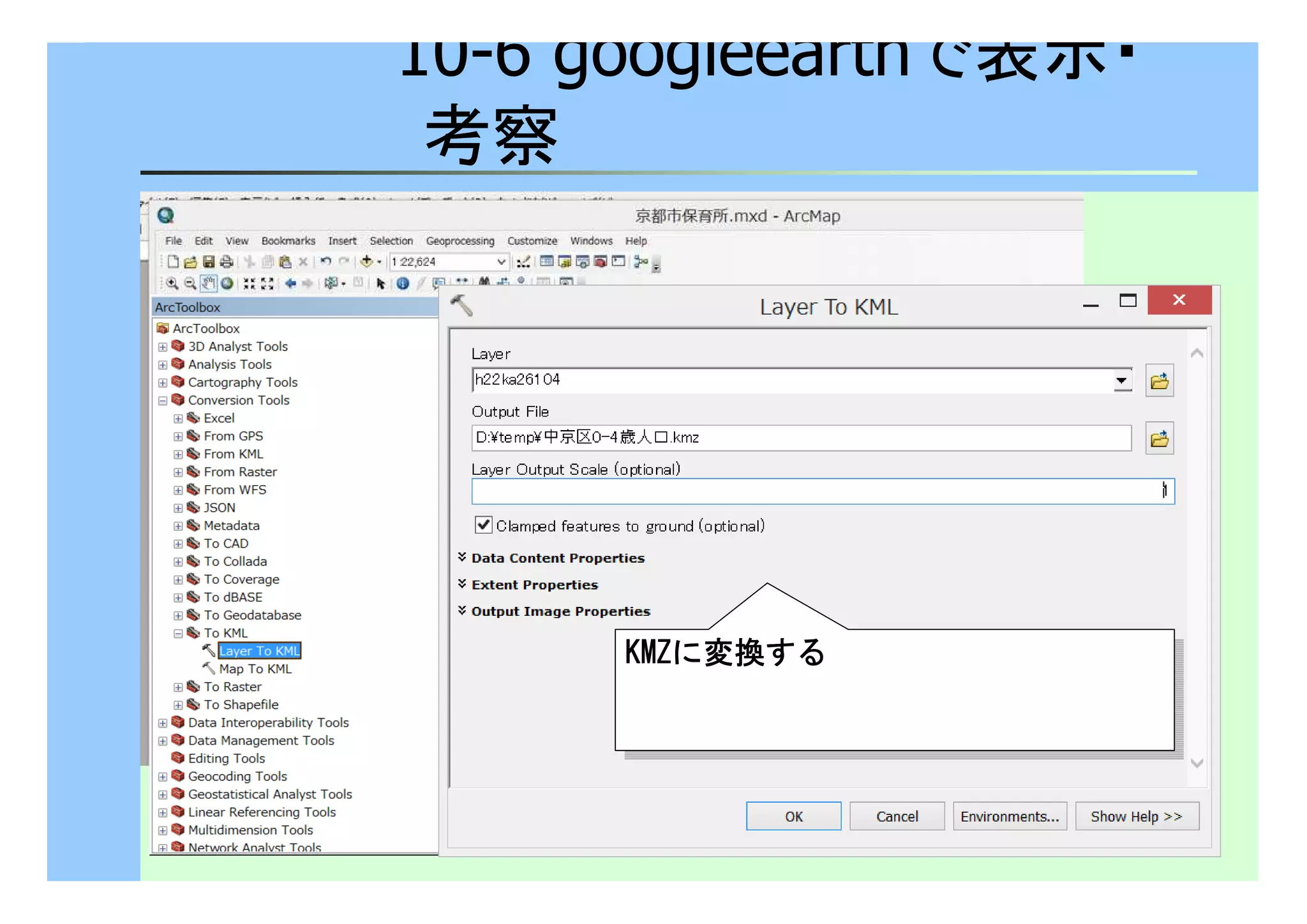Collapse the To KML toolset

pyautogui.click(x=178, y=634)
